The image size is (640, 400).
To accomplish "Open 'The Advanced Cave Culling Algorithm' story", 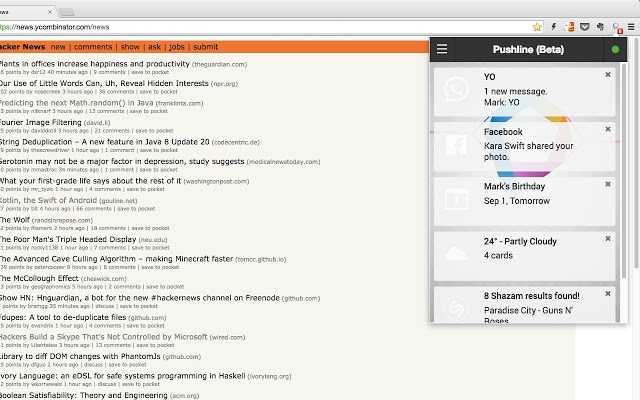I will pyautogui.click(x=116, y=259).
